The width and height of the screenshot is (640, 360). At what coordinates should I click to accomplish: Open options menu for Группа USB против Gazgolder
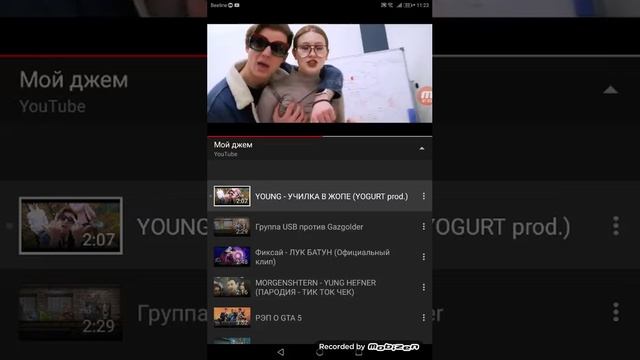click(x=424, y=227)
